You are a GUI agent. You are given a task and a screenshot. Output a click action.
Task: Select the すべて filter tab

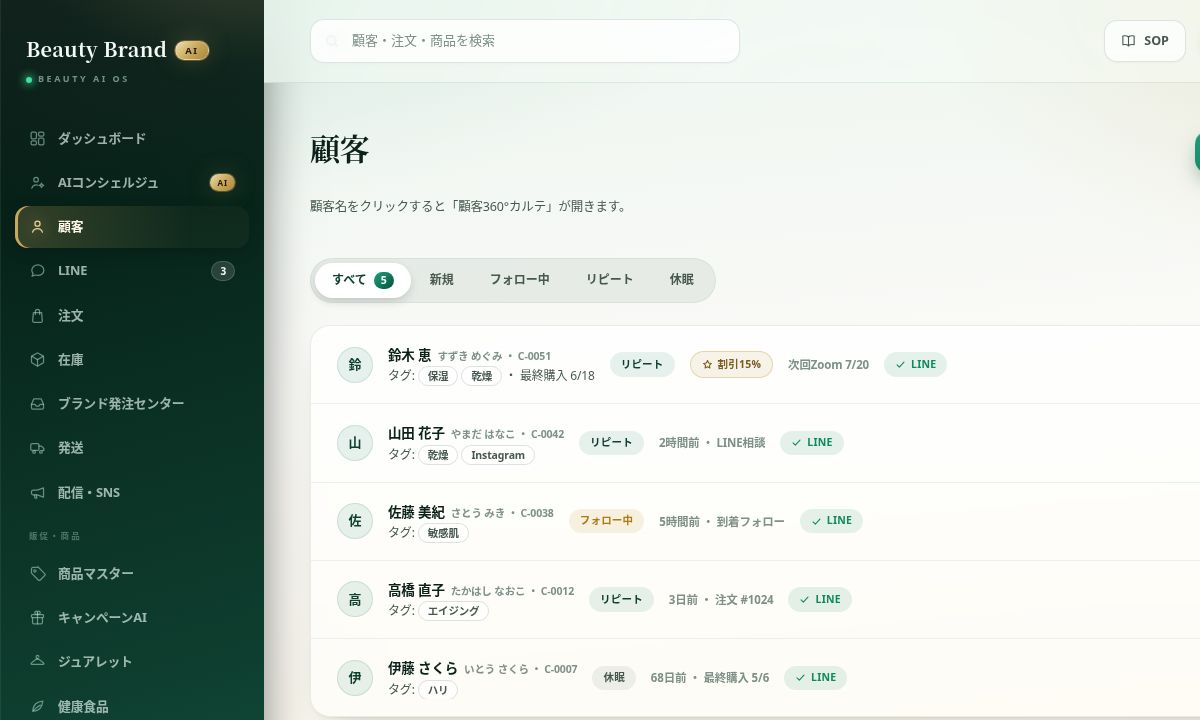(362, 280)
